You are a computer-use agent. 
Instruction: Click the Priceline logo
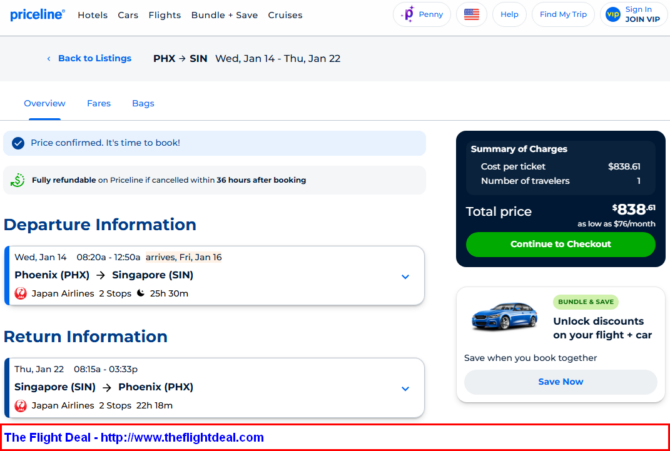[x=38, y=15]
